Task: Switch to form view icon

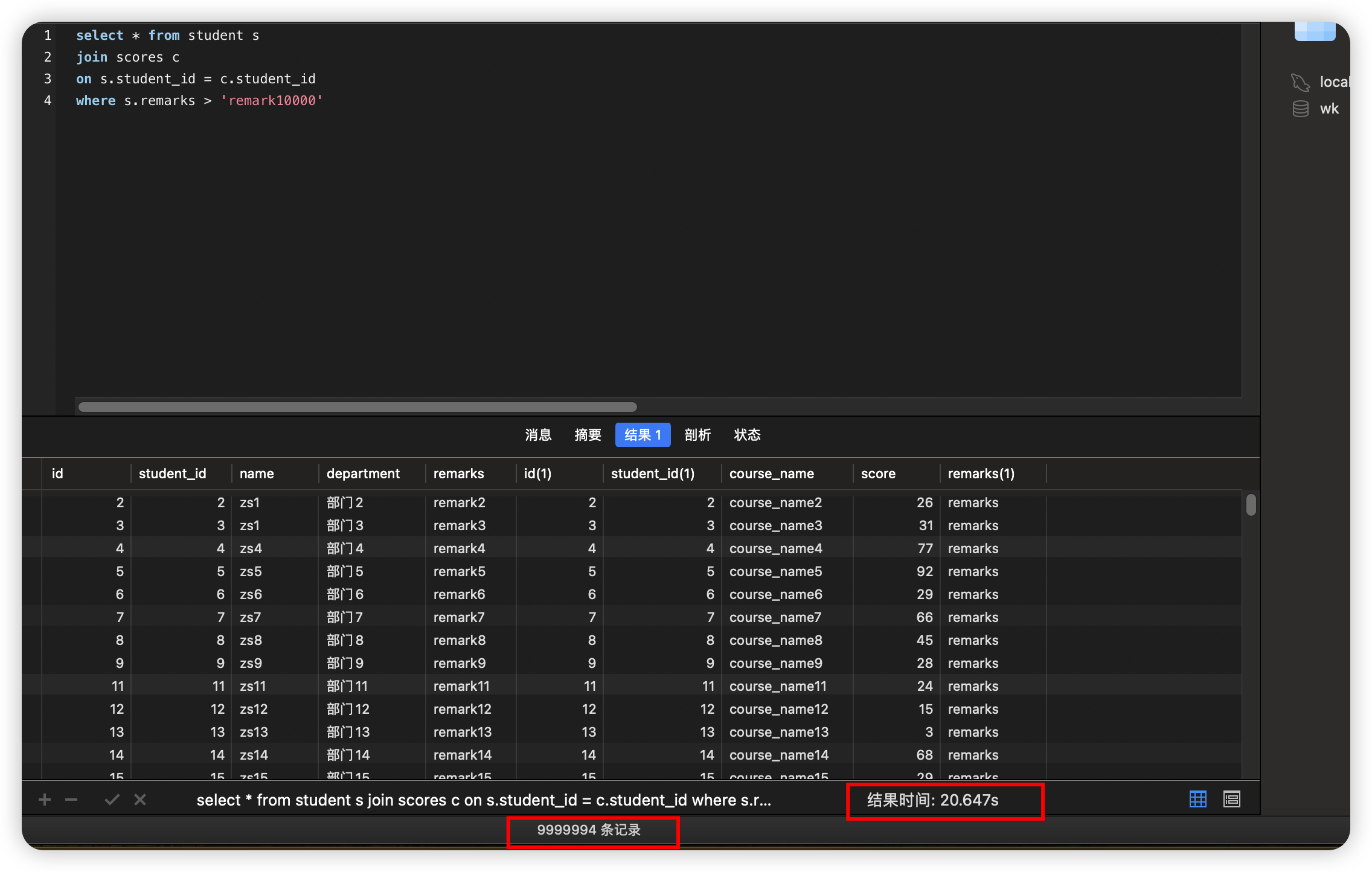Action: [x=1232, y=800]
